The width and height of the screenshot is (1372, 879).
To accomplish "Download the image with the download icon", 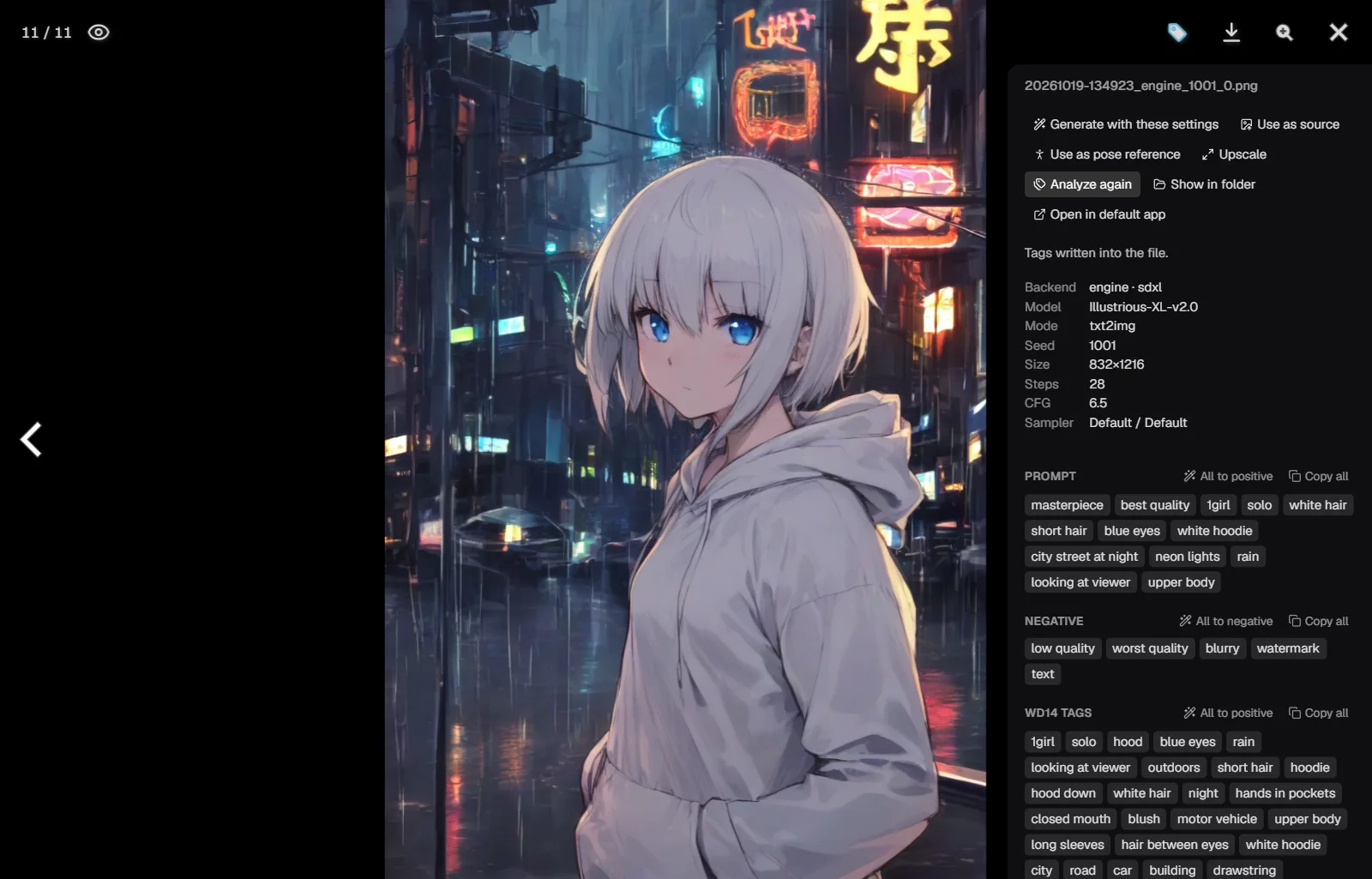I will 1231,33.
